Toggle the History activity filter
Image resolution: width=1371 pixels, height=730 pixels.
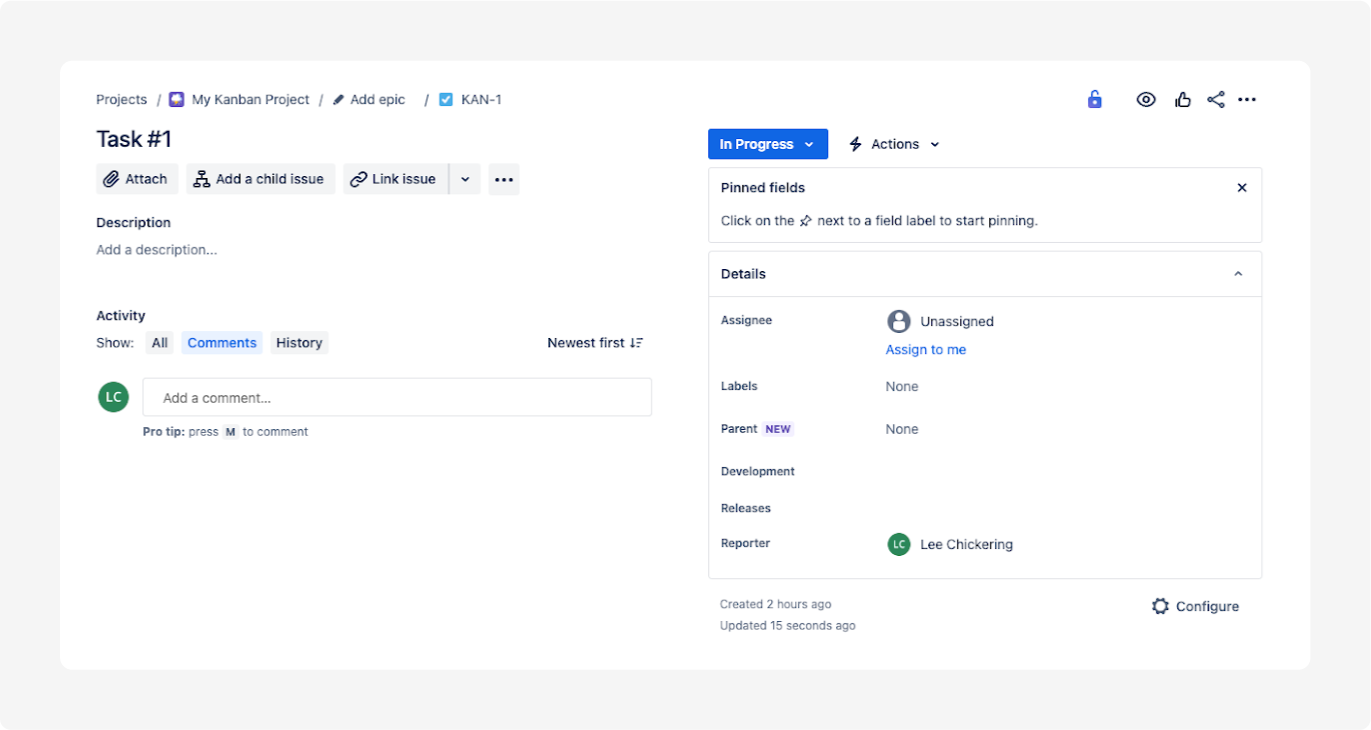point(299,342)
